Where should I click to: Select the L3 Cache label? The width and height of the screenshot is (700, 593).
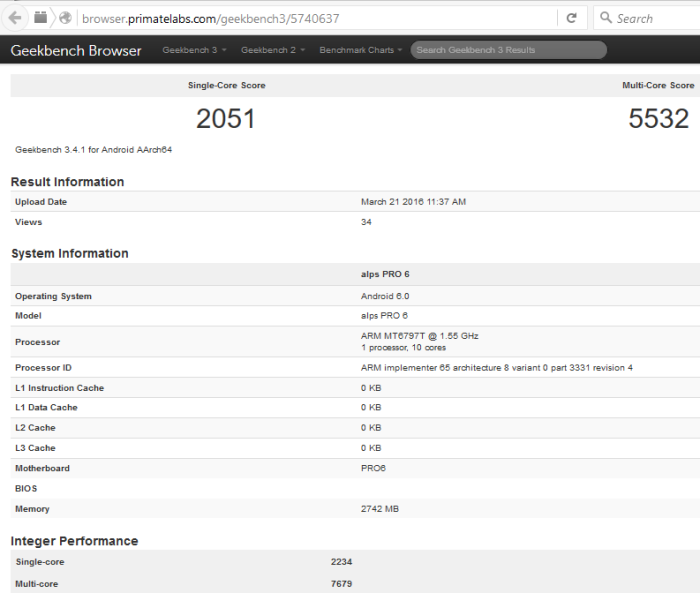tap(35, 448)
